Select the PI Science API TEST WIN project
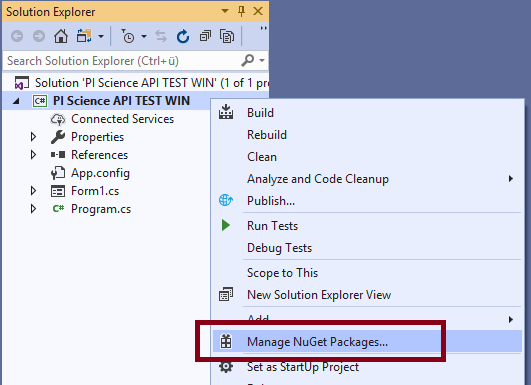 [x=121, y=101]
